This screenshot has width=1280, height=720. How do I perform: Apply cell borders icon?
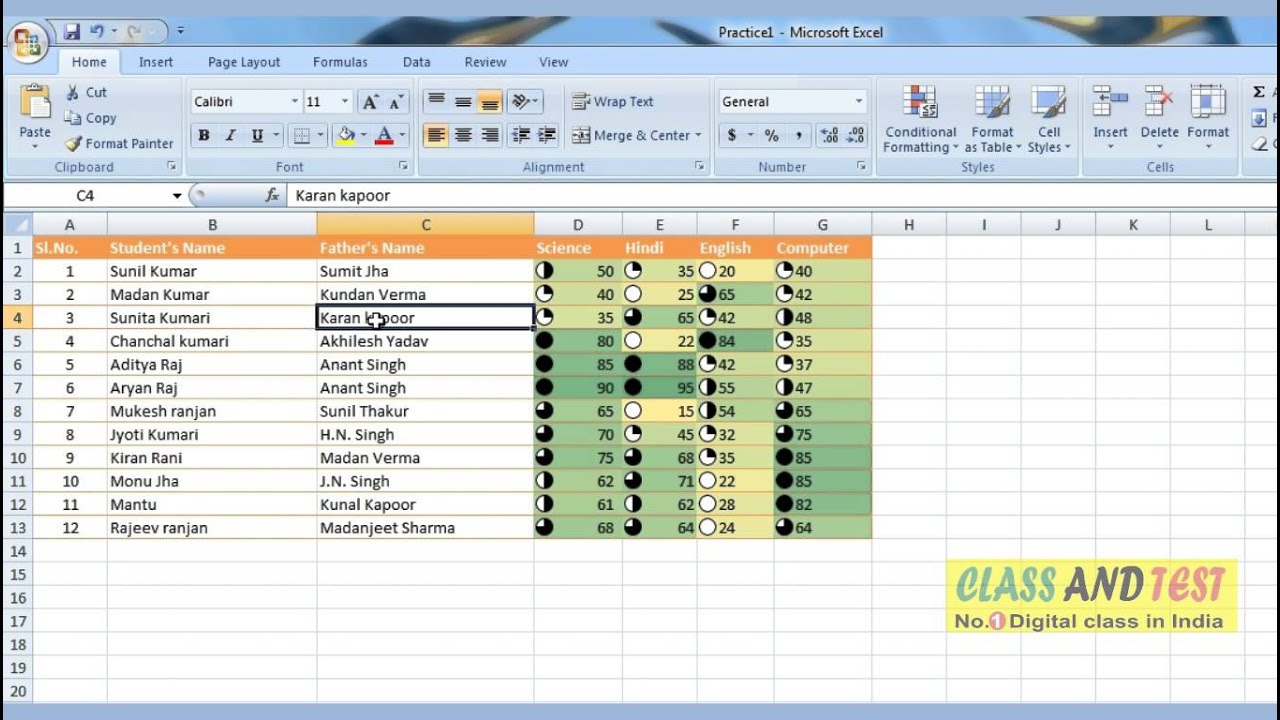301,135
